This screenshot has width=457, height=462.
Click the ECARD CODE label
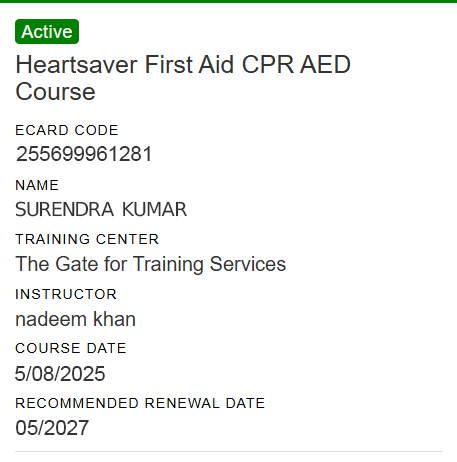click(67, 130)
